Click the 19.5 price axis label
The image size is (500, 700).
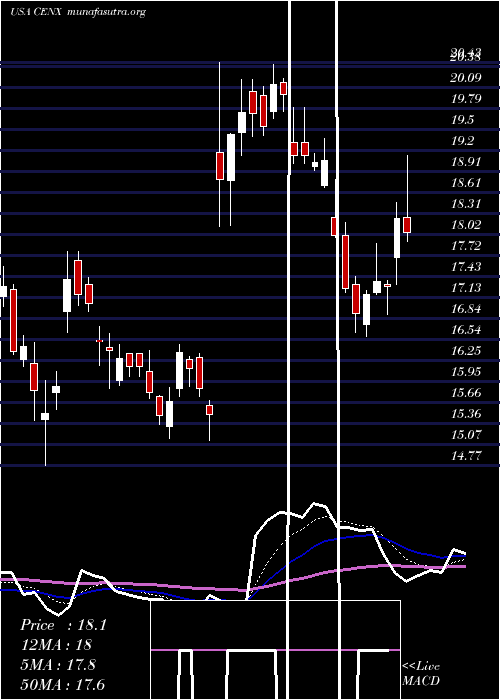pyautogui.click(x=462, y=120)
